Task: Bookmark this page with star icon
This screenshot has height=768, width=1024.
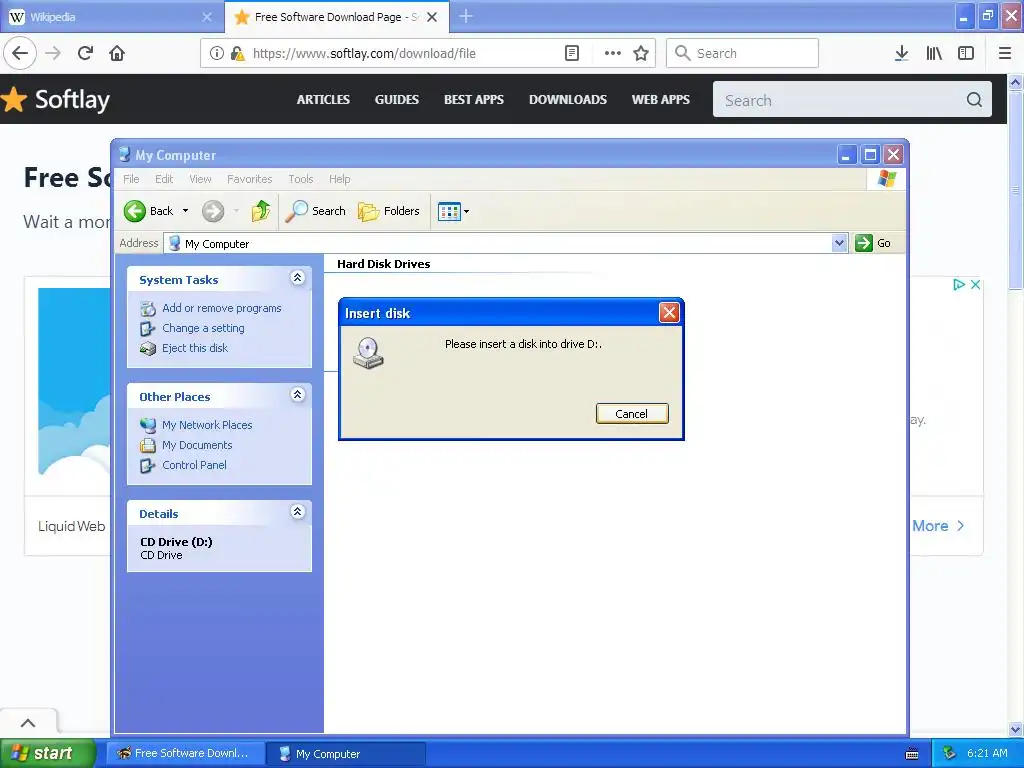Action: (641, 53)
